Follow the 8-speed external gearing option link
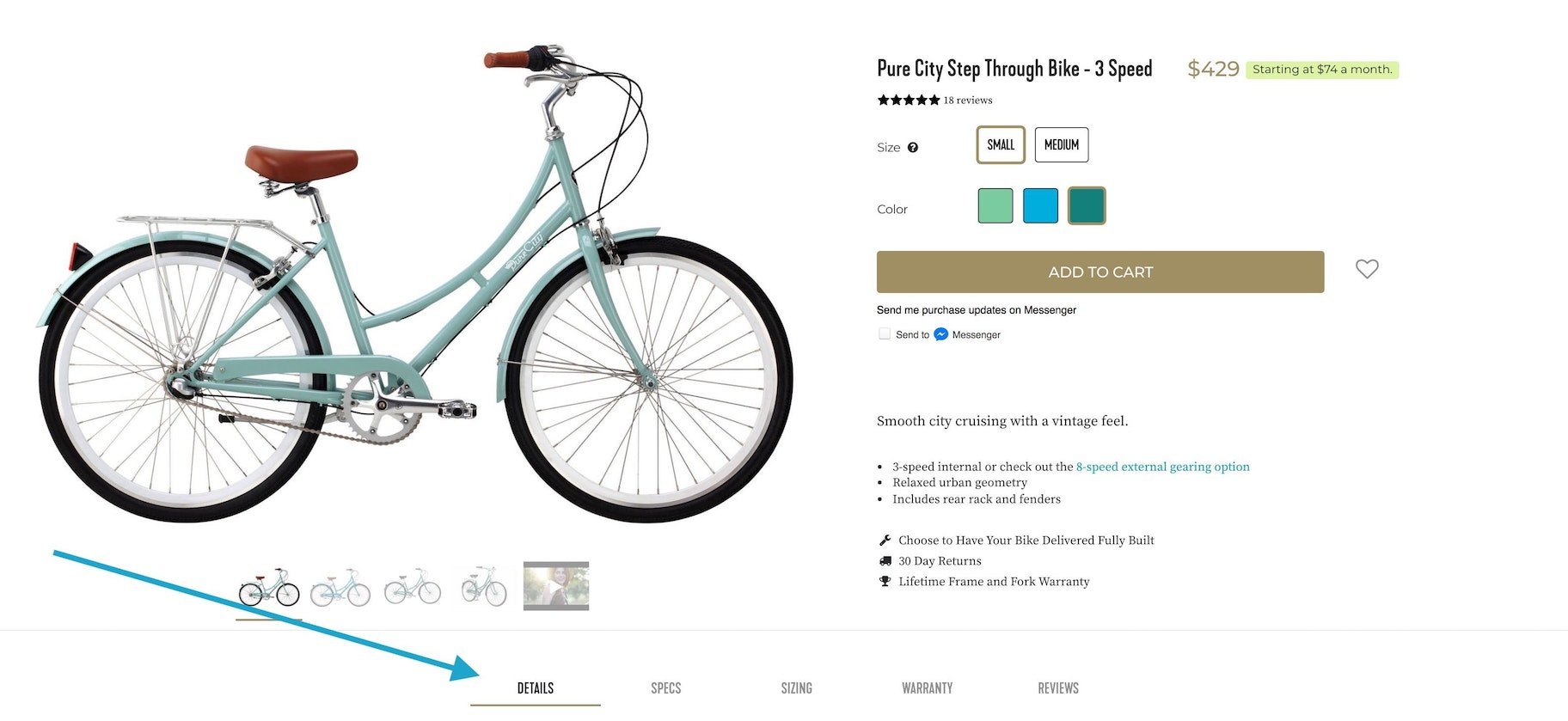Viewport: 1568px width, 721px height. 1162,467
